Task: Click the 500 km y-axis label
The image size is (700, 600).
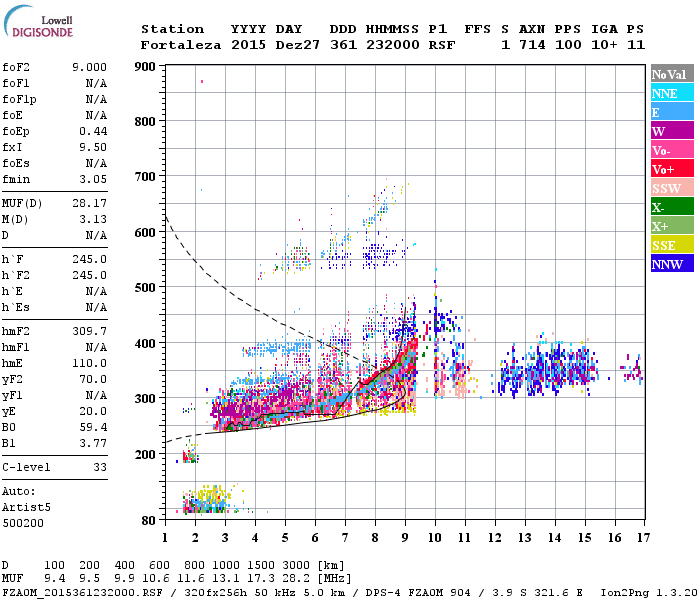Action: (x=145, y=288)
